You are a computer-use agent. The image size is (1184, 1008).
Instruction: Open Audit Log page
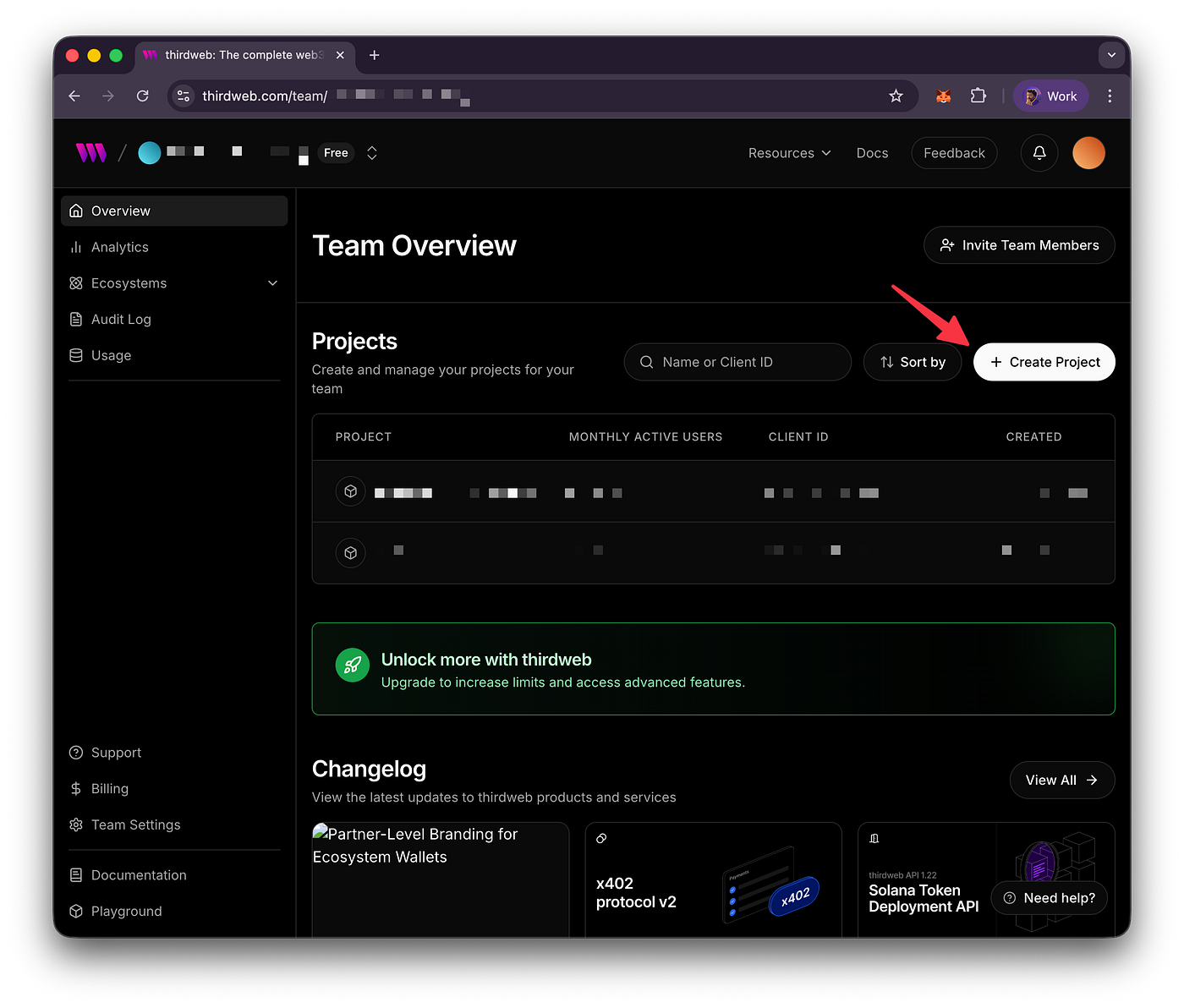coord(174,320)
